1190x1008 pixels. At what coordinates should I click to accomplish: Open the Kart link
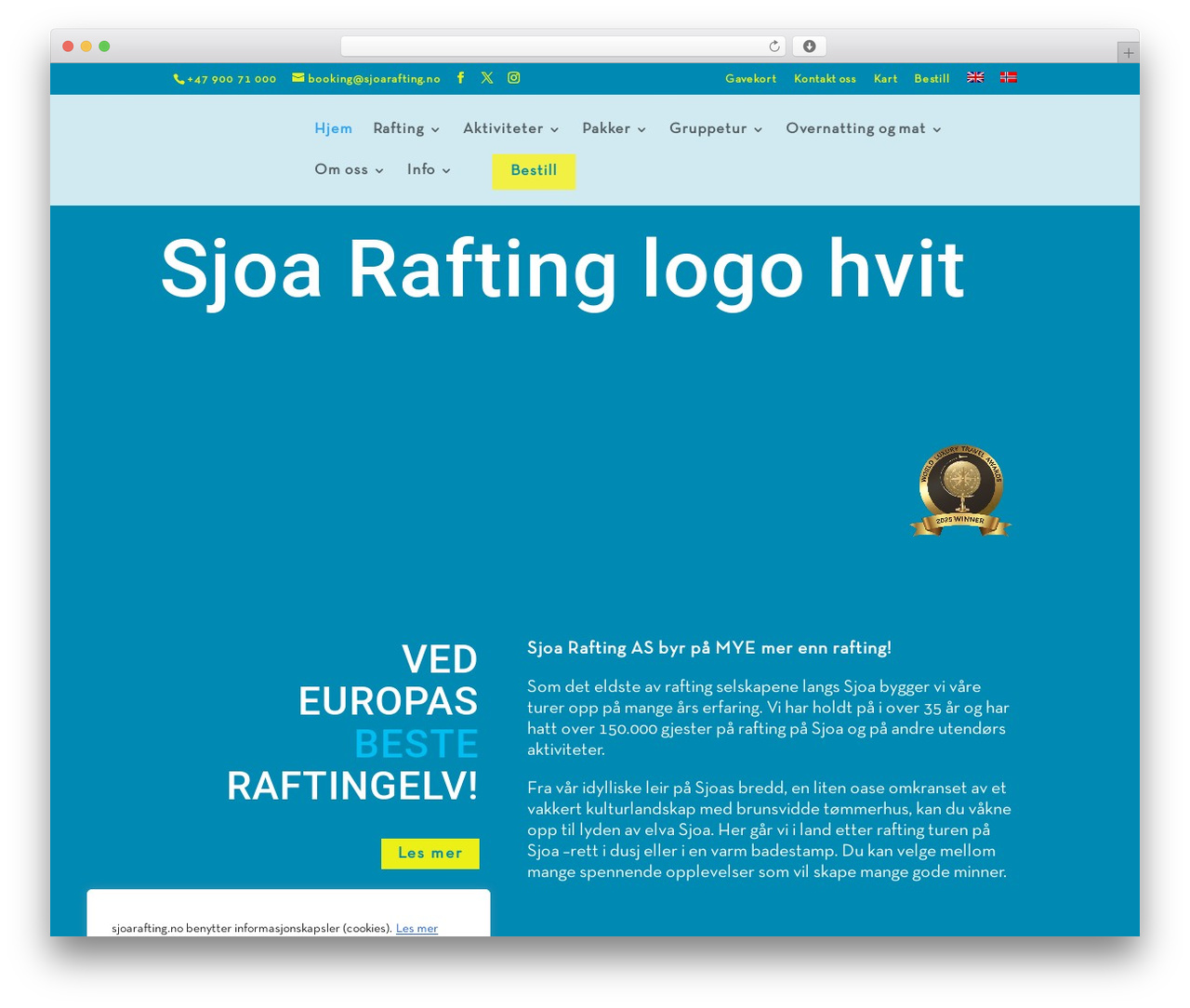coord(885,79)
